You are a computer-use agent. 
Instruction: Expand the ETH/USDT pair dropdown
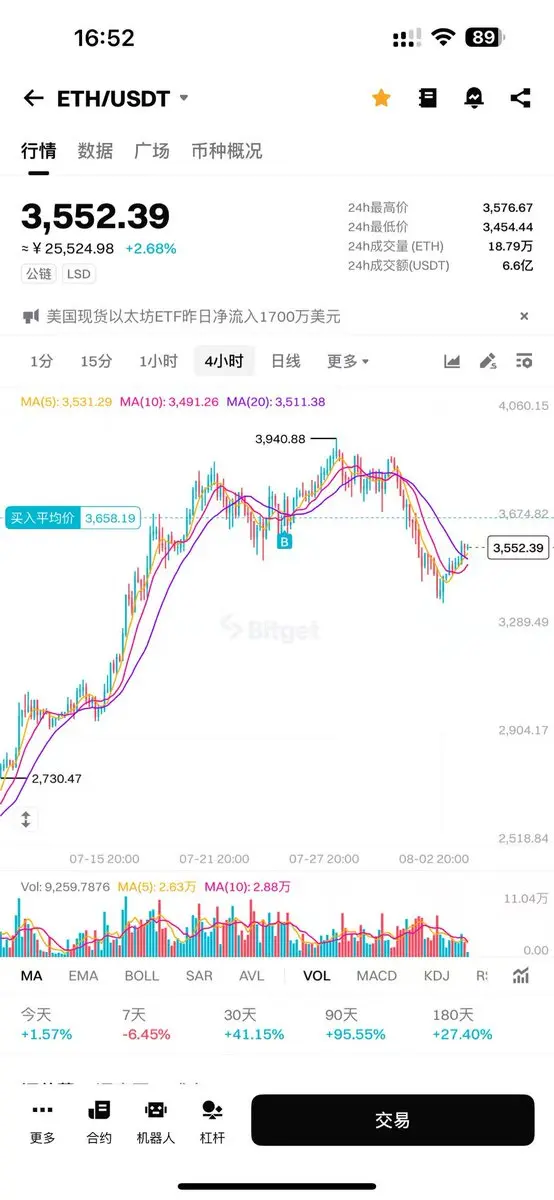183,98
